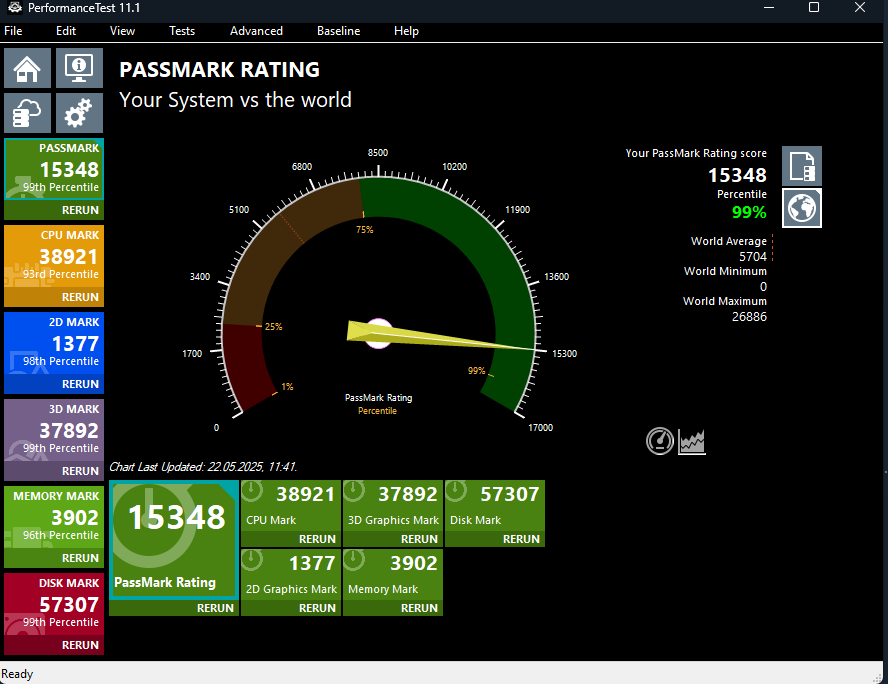Viewport: 888px width, 684px height.
Task: Click the 25% marker on the gauge
Action: 274,327
